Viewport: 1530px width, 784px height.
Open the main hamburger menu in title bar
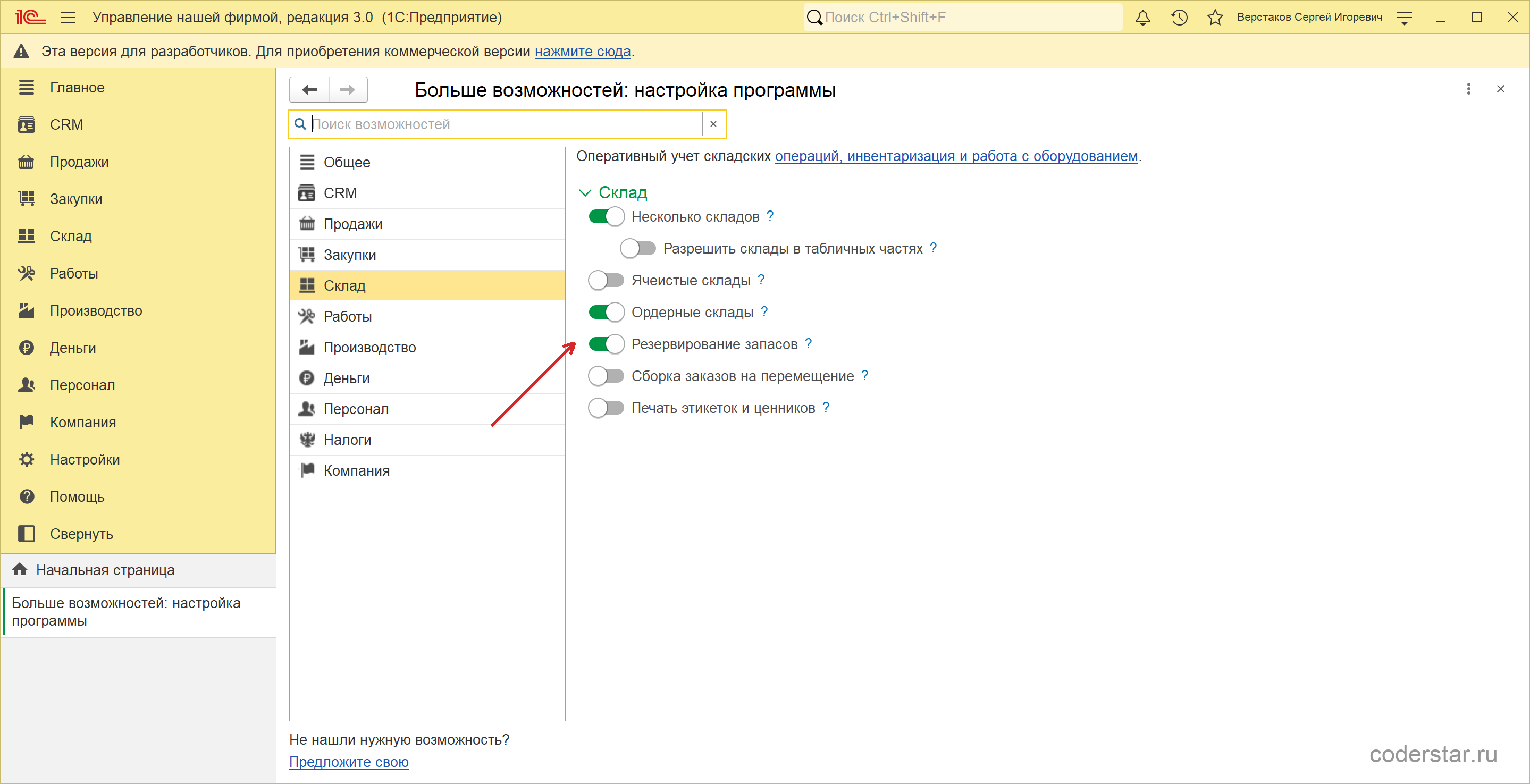pos(68,17)
